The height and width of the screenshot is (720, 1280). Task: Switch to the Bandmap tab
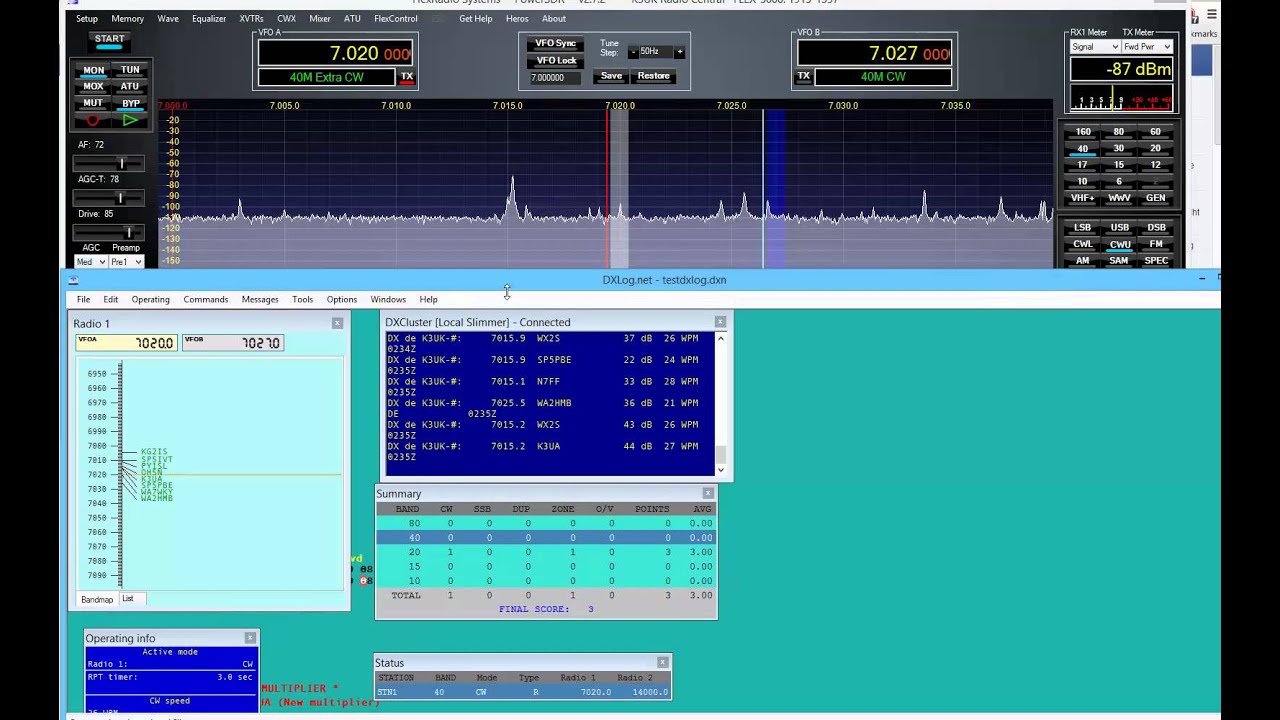pyautogui.click(x=97, y=599)
